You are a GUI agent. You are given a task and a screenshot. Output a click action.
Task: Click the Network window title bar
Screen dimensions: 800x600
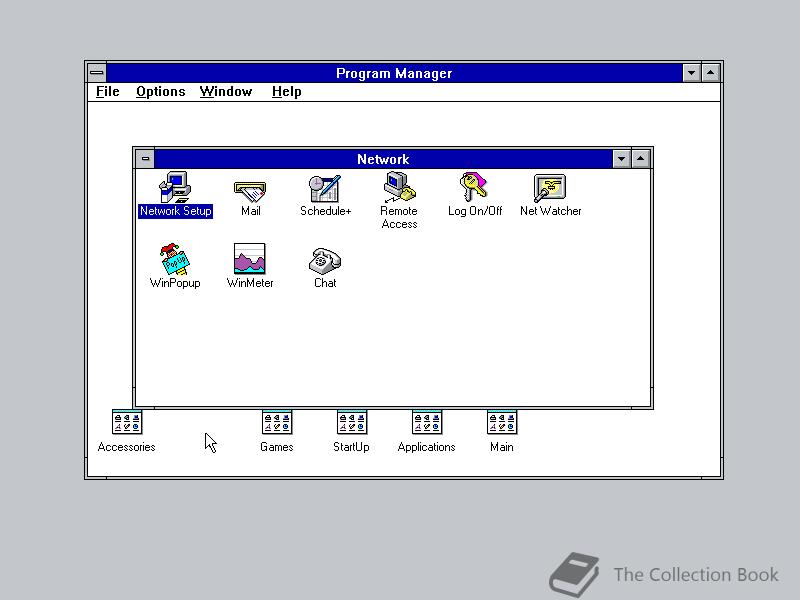383,159
